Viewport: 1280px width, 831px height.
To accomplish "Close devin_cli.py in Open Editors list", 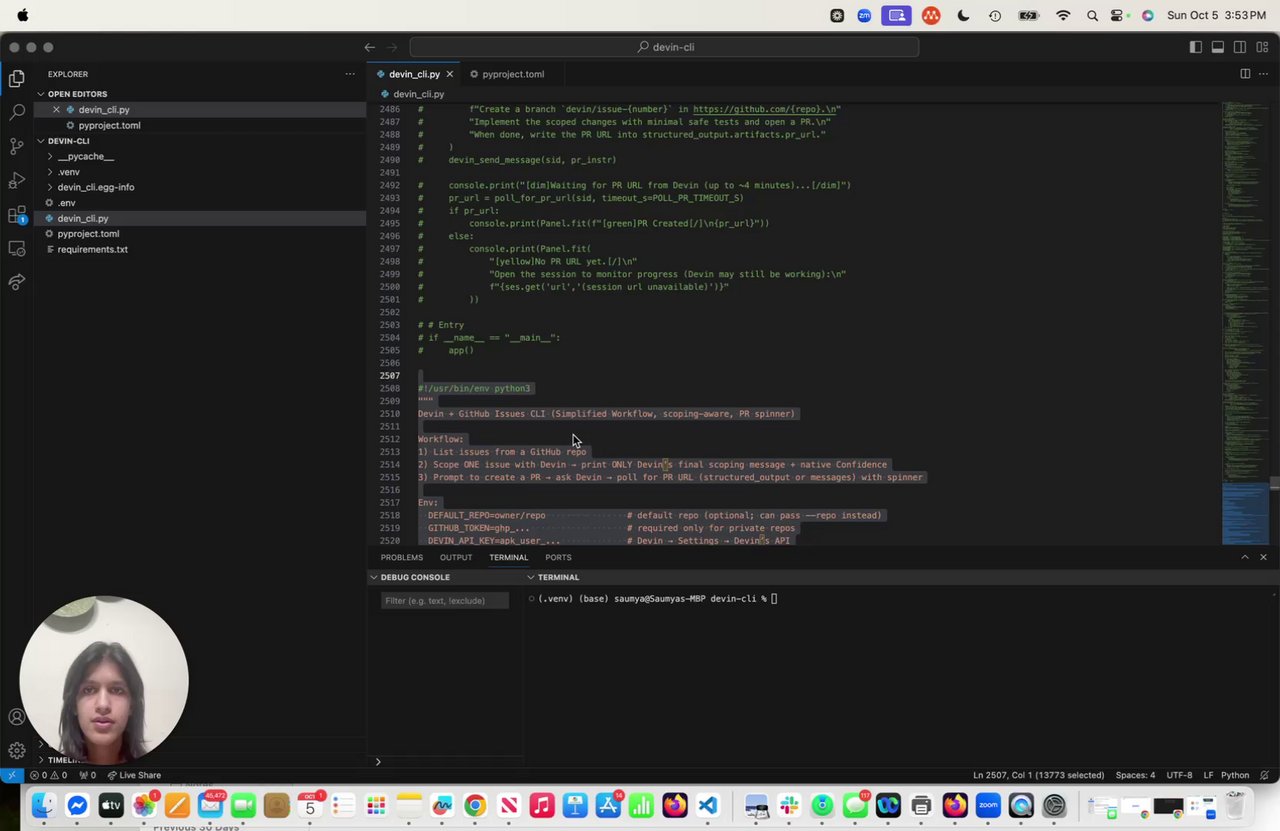I will tap(56, 110).
